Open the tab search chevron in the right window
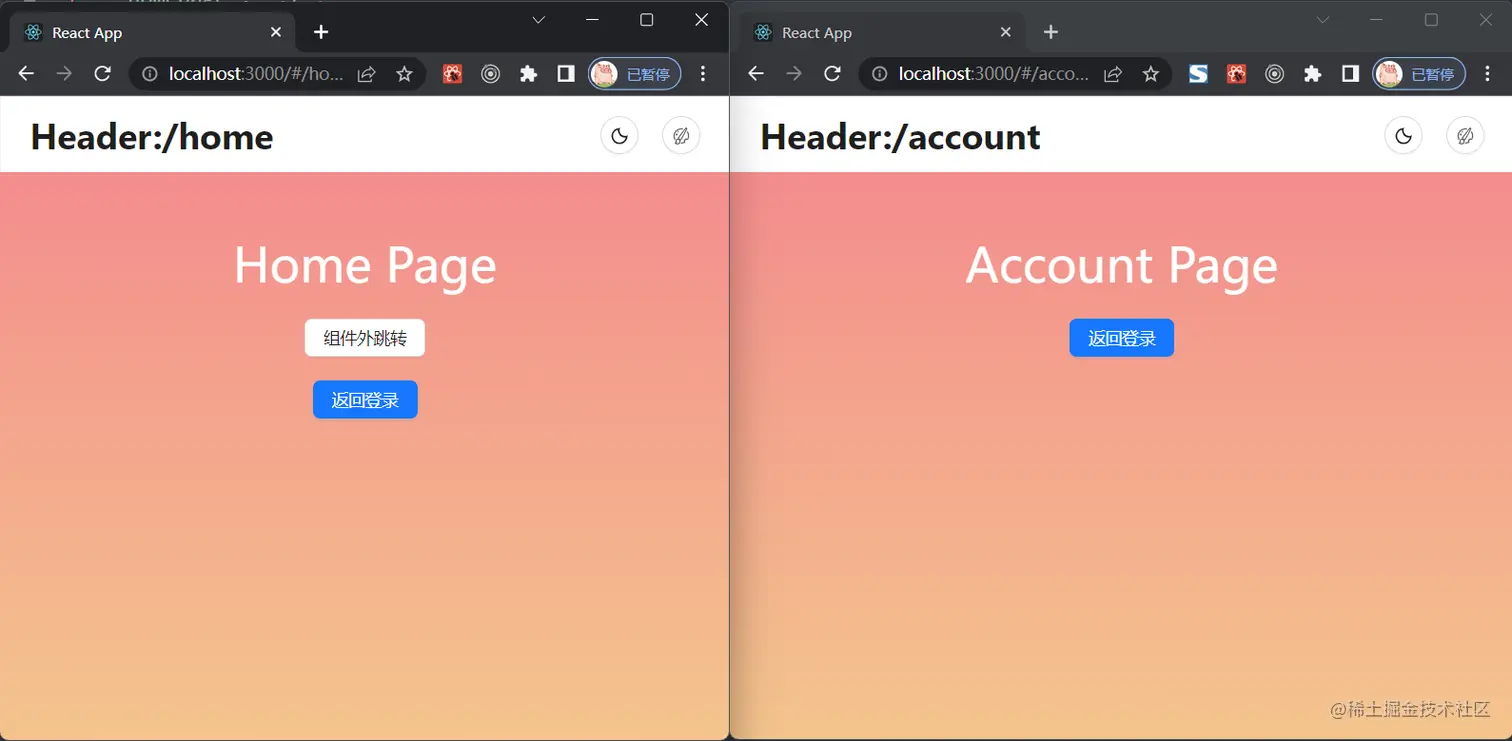 (x=1323, y=20)
